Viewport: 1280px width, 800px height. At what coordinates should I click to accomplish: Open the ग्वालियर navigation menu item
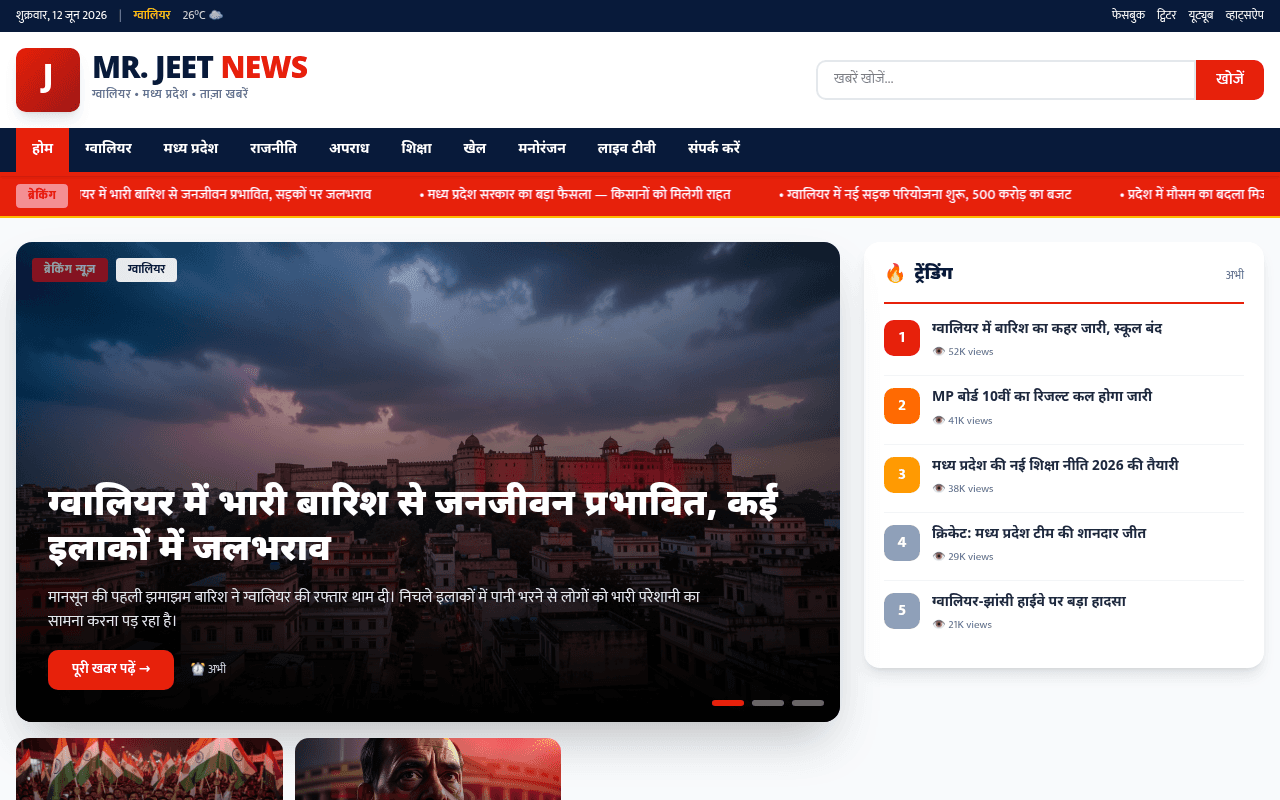point(108,149)
